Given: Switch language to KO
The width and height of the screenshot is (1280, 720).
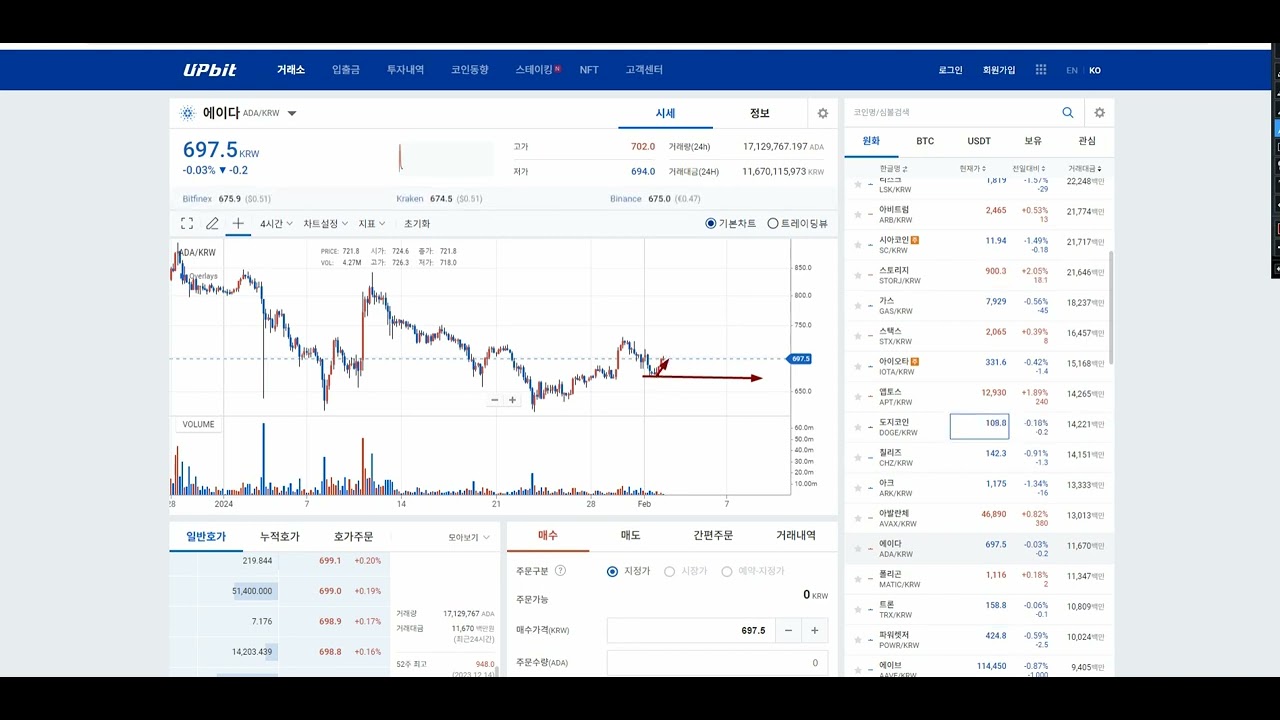Looking at the screenshot, I should point(1095,71).
